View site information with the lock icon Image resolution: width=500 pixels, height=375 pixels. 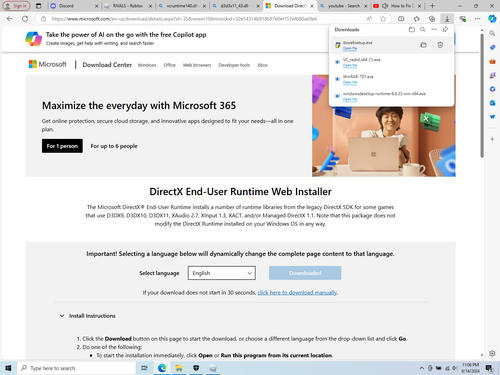(x=44, y=19)
